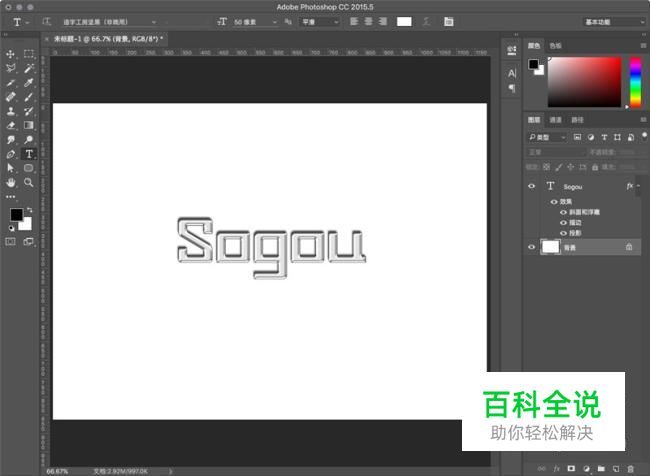Change screen mode from the toolbox
The image size is (650, 476).
pos(29,241)
